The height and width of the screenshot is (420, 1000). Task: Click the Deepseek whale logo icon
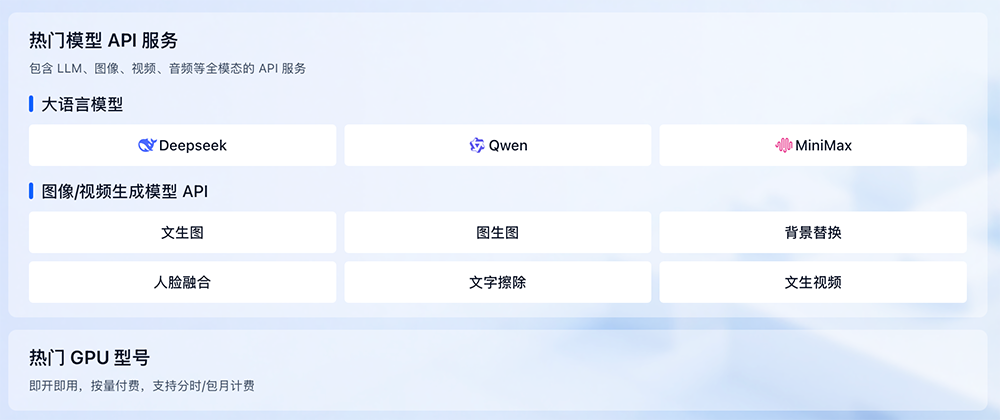(147, 145)
